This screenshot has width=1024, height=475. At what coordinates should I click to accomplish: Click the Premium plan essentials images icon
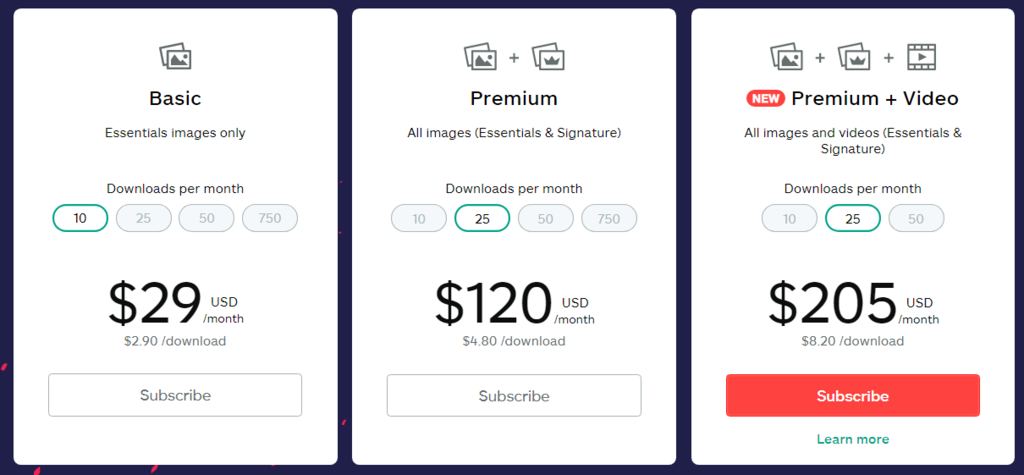(x=480, y=56)
